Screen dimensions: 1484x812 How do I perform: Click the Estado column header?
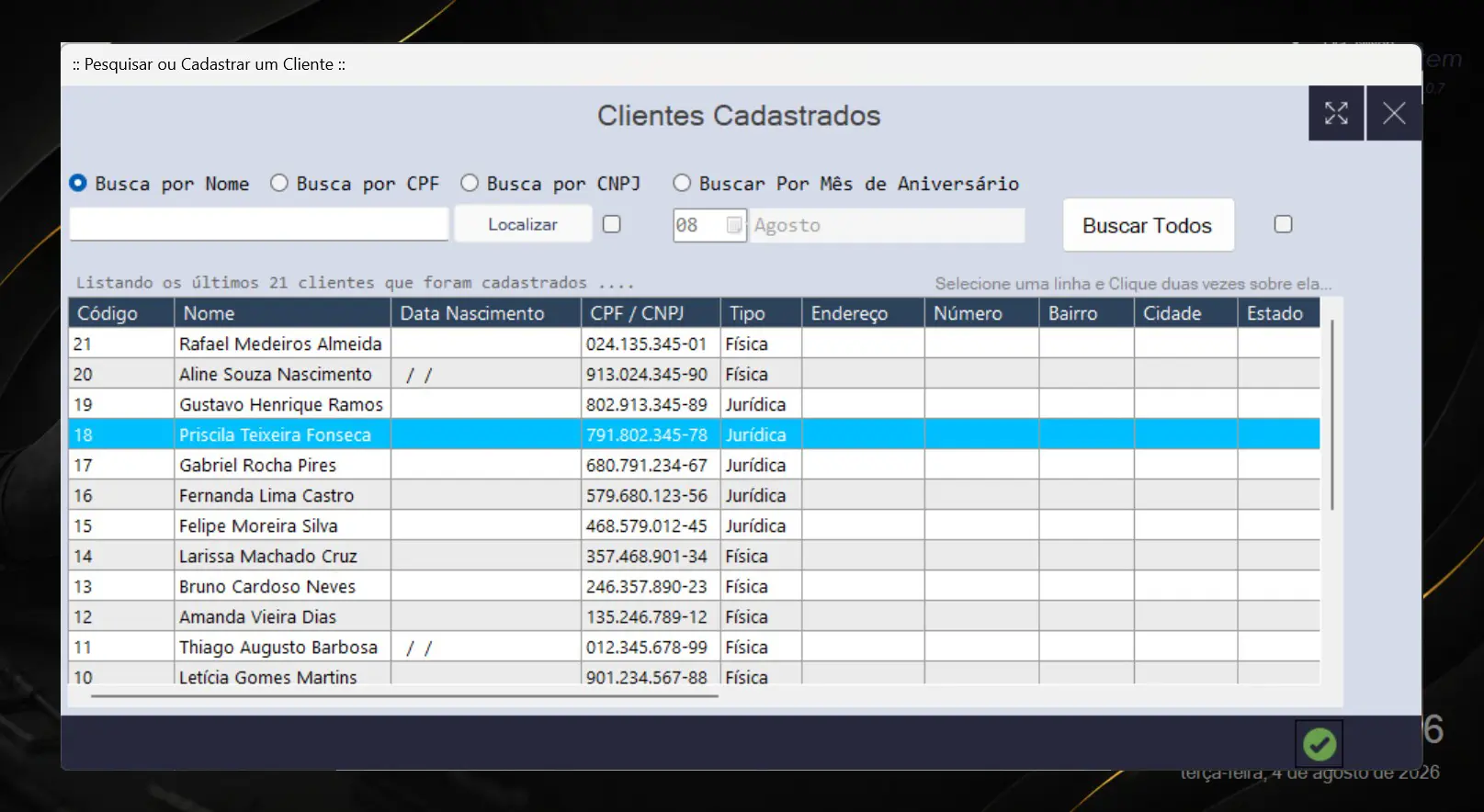[x=1279, y=313]
